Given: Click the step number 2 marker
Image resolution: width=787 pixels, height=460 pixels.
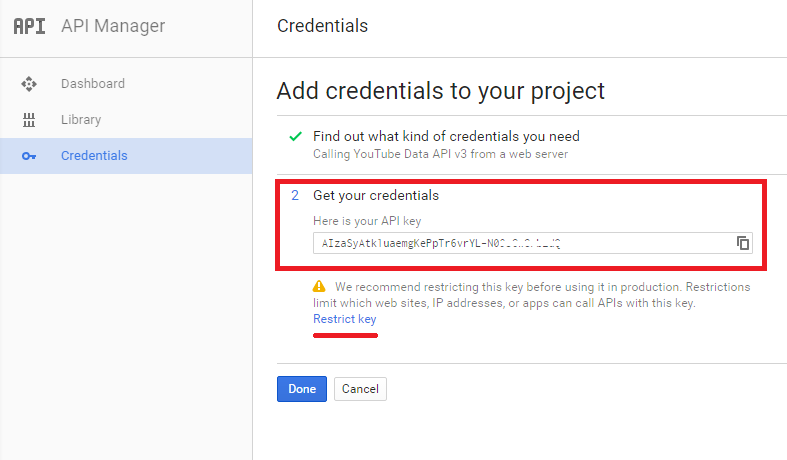Looking at the screenshot, I should [295, 196].
